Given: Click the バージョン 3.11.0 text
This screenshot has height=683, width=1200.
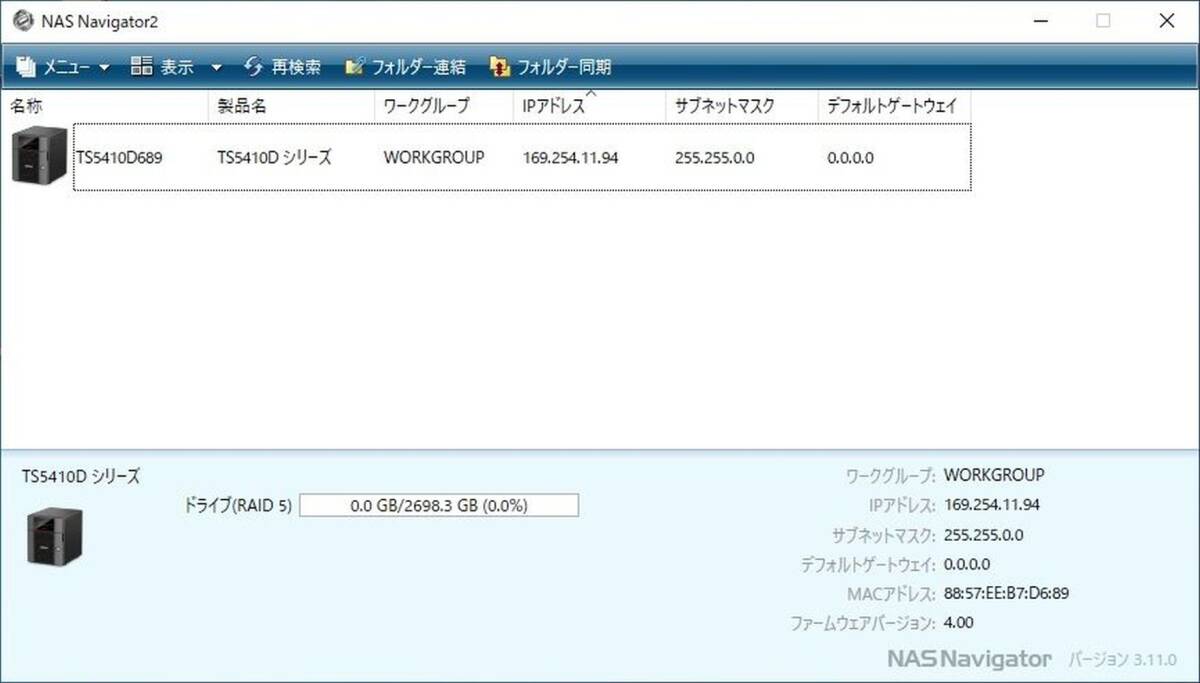Looking at the screenshot, I should [1123, 660].
